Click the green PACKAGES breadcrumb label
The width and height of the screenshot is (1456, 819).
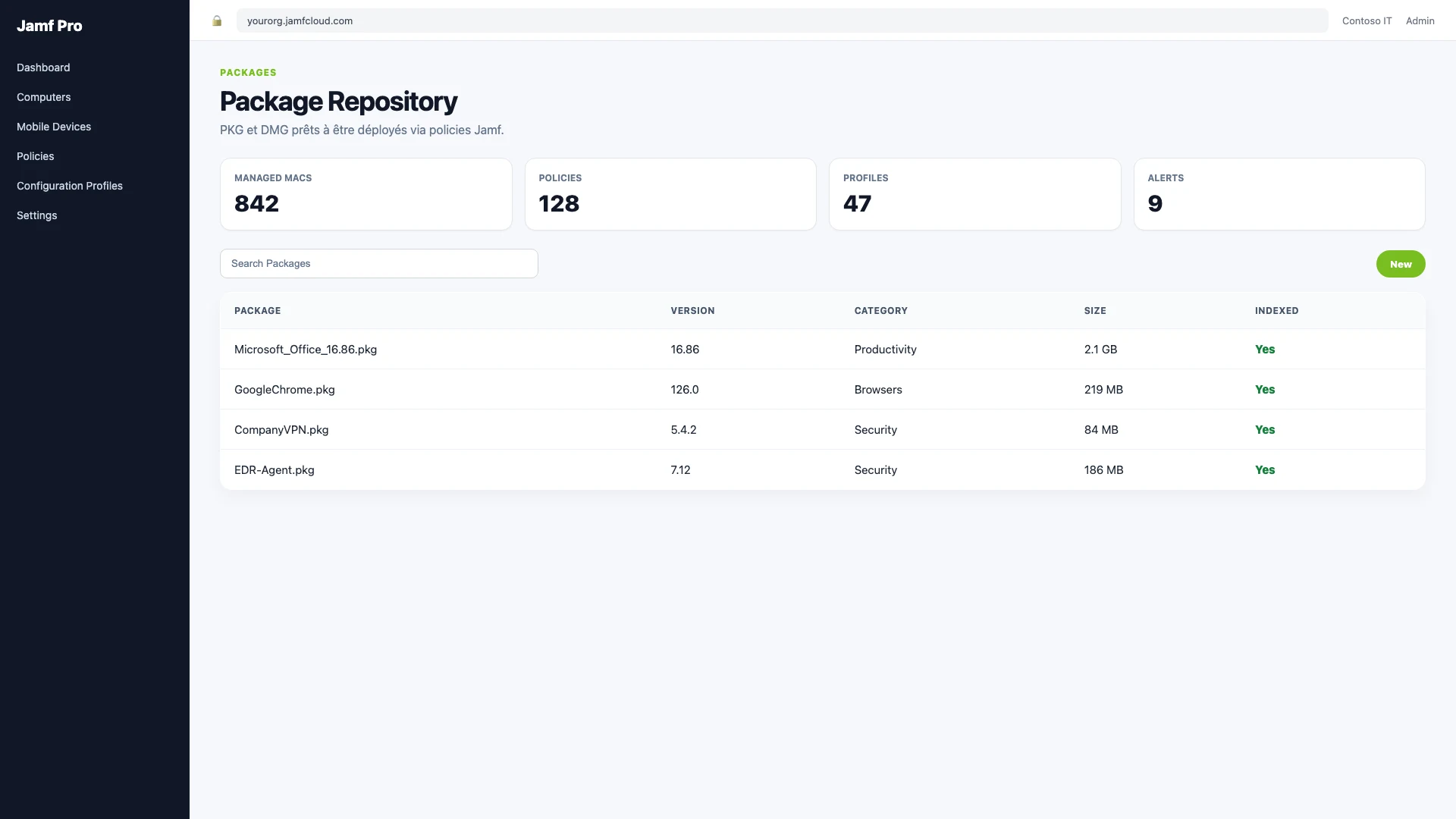click(248, 73)
